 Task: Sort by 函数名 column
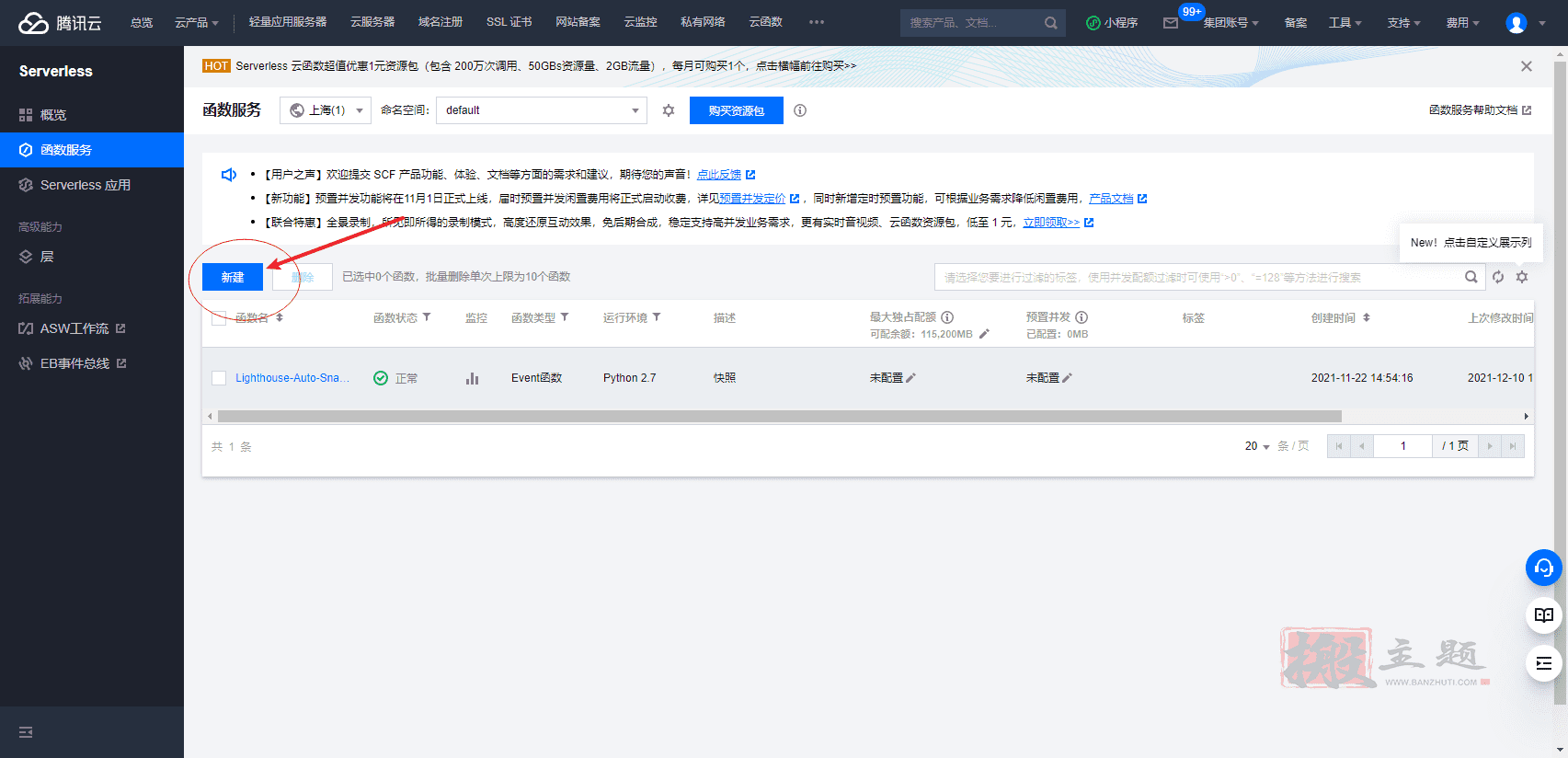[280, 317]
